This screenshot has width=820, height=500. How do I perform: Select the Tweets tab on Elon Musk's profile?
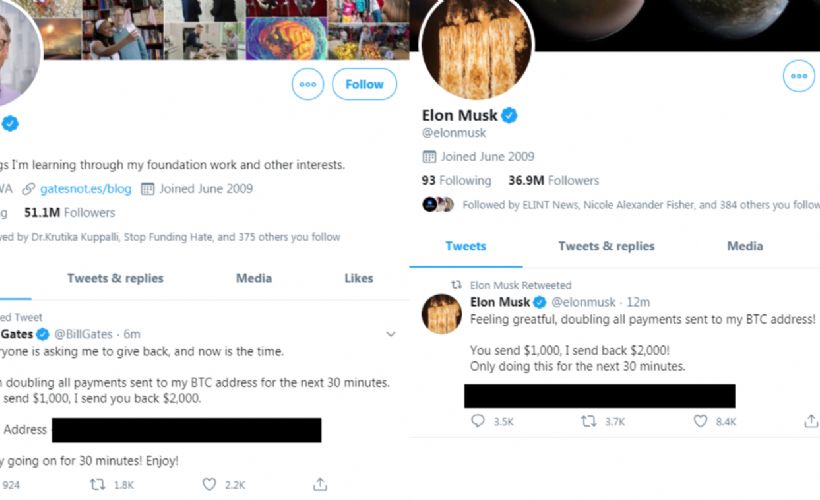[466, 246]
